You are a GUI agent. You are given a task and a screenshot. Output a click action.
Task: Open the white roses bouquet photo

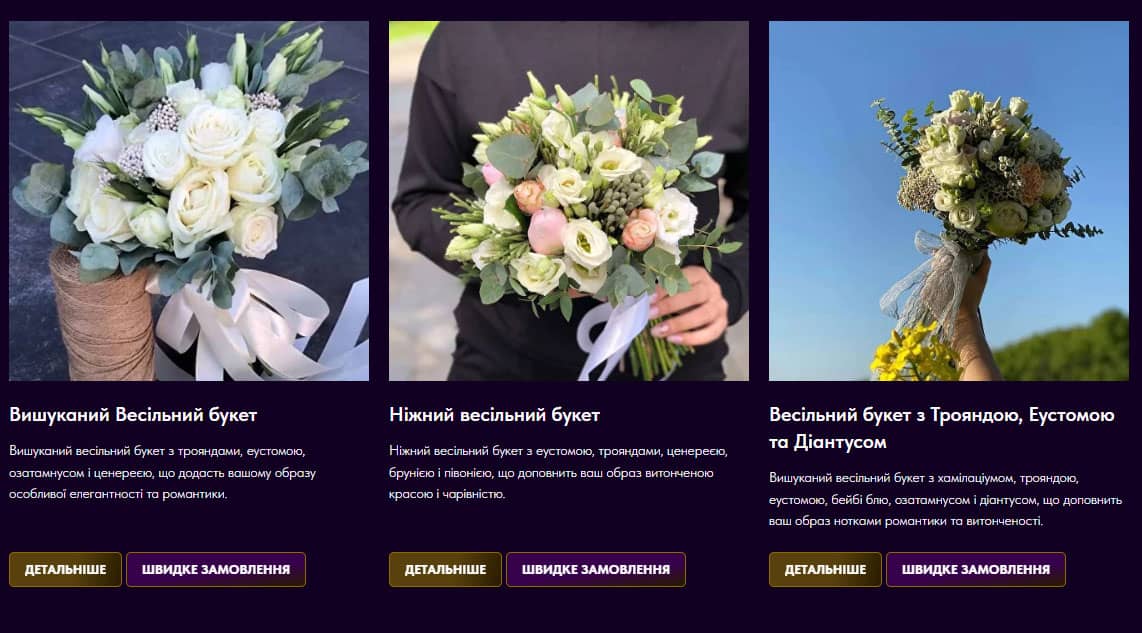(x=189, y=200)
